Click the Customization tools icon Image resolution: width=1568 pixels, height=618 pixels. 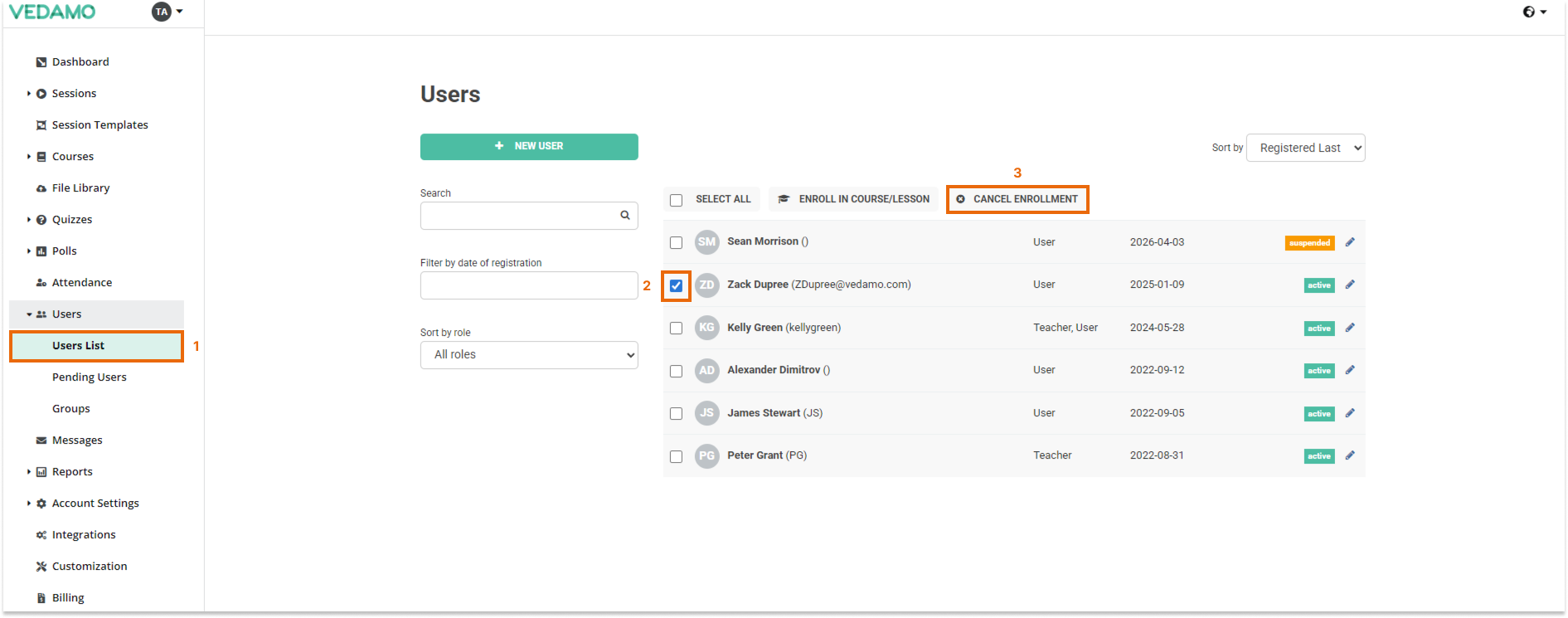pos(41,567)
